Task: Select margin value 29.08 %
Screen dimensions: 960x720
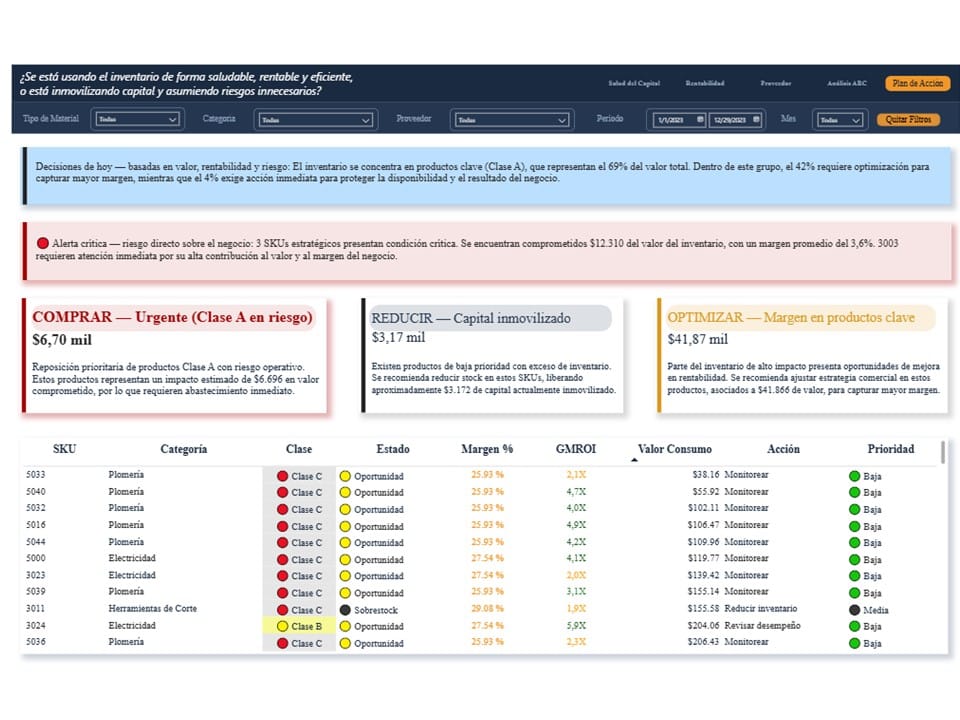Action: pyautogui.click(x=487, y=608)
